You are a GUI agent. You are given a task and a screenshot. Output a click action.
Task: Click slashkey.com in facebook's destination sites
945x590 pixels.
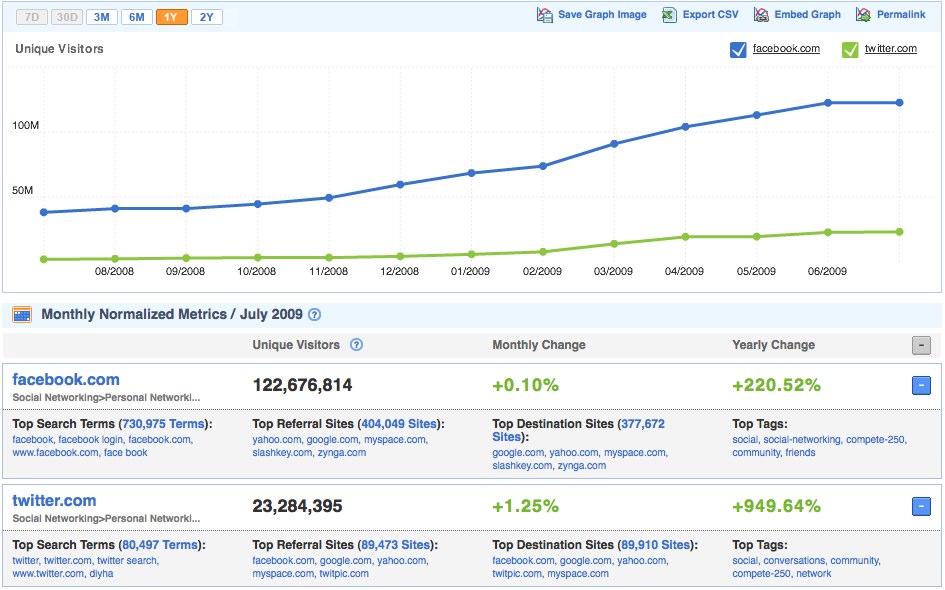522,466
